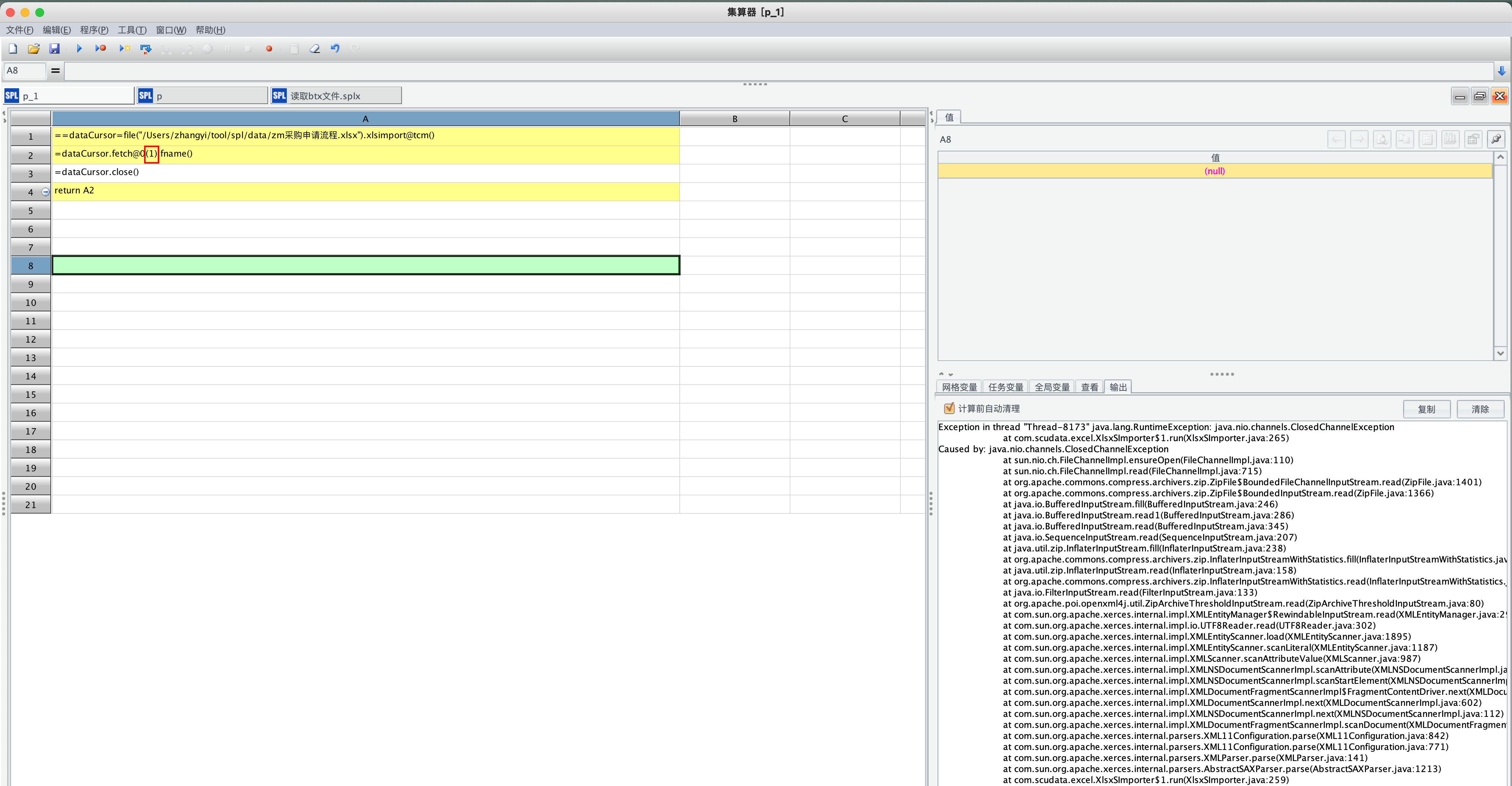This screenshot has height=786, width=1512.
Task: Toggle the 计算前自动清理 checkbox
Action: coord(949,408)
